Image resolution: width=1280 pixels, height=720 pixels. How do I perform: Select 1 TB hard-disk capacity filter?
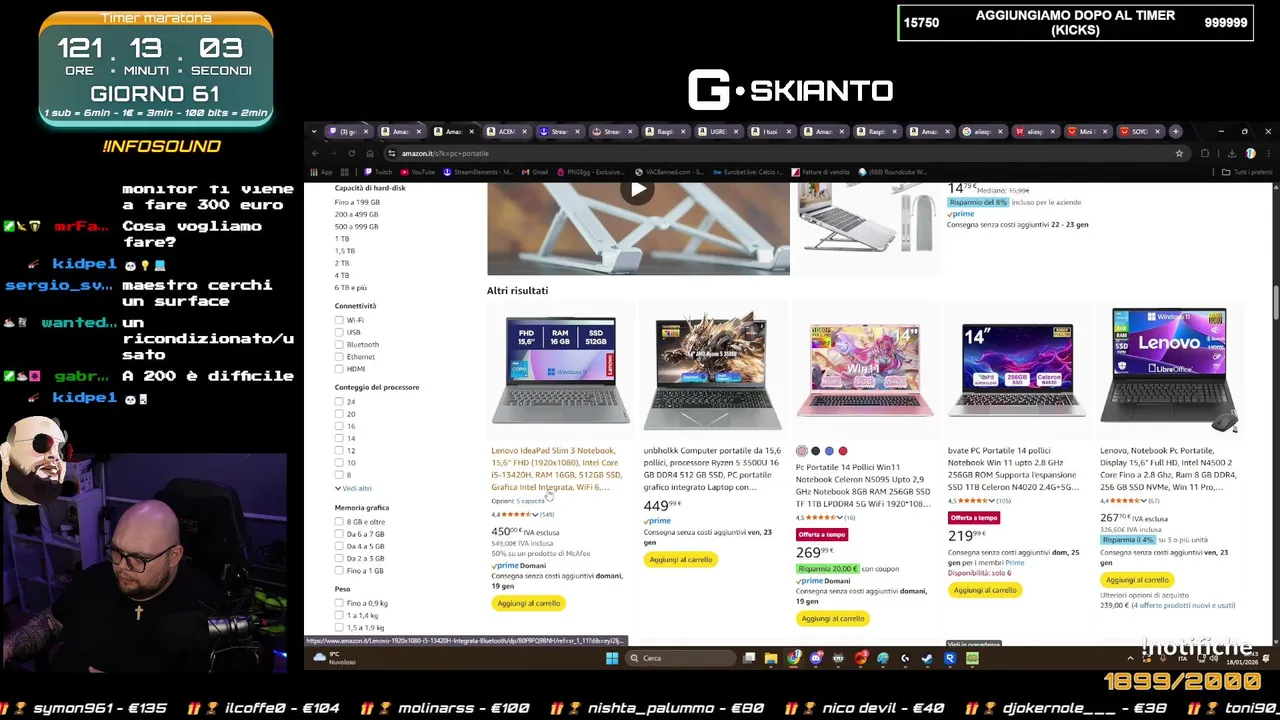tap(342, 239)
